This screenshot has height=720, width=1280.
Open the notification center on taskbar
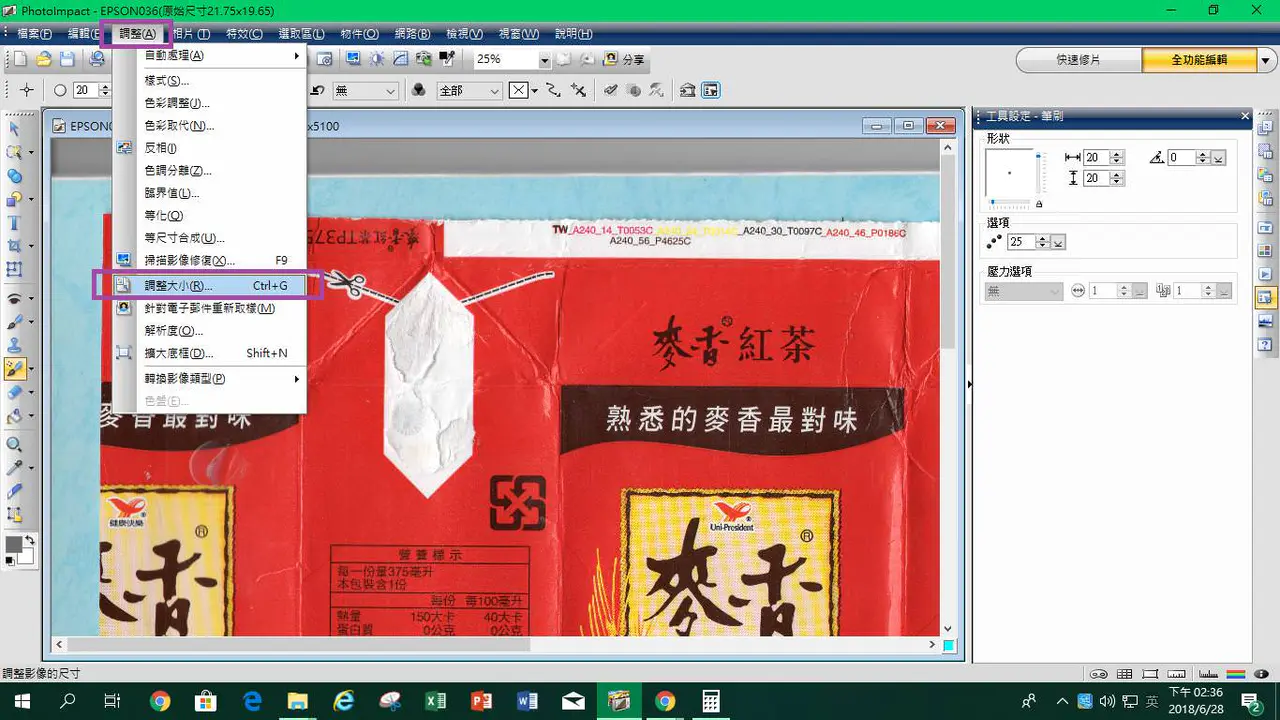(x=1250, y=701)
